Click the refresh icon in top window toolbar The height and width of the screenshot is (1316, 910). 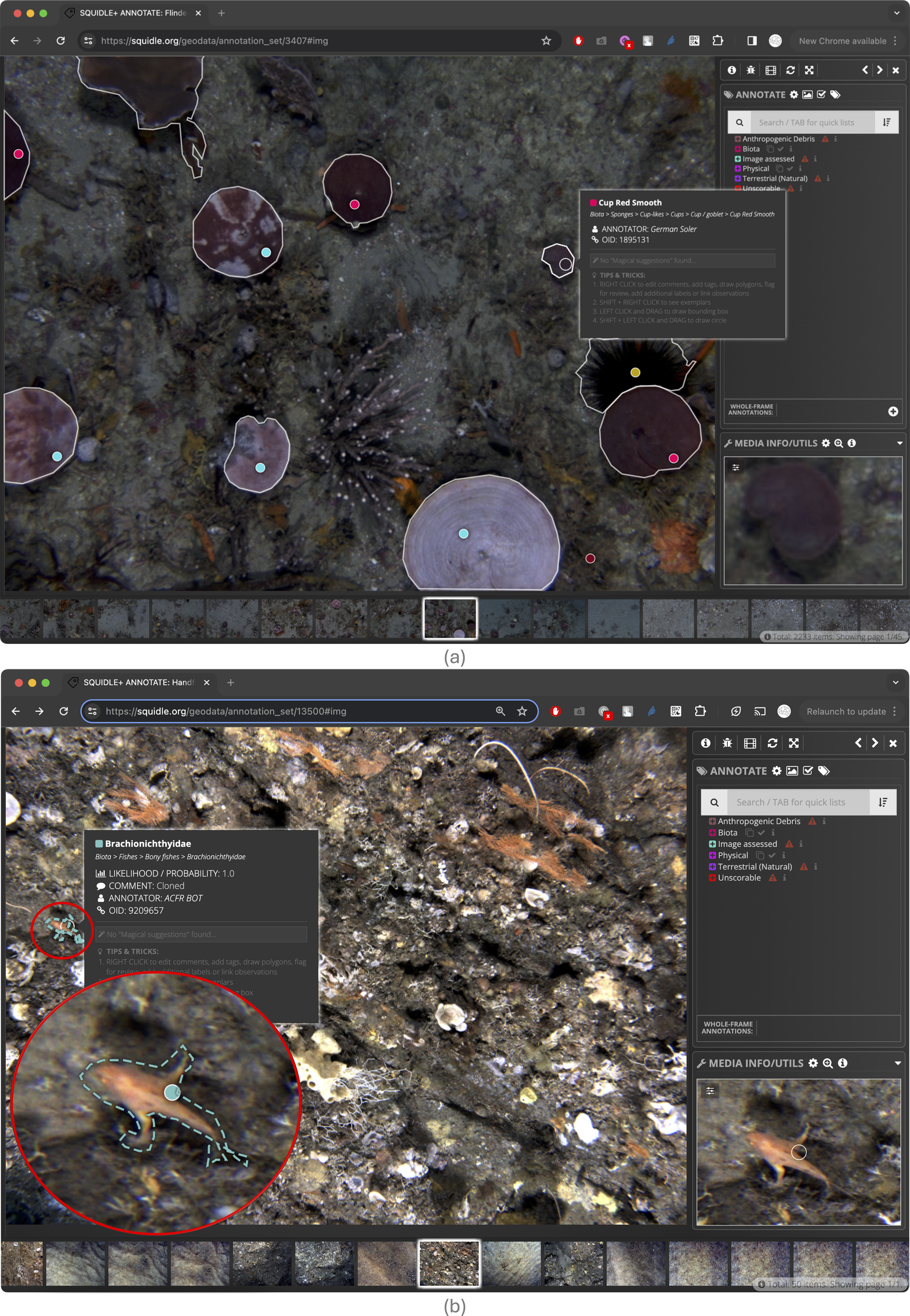click(x=791, y=70)
